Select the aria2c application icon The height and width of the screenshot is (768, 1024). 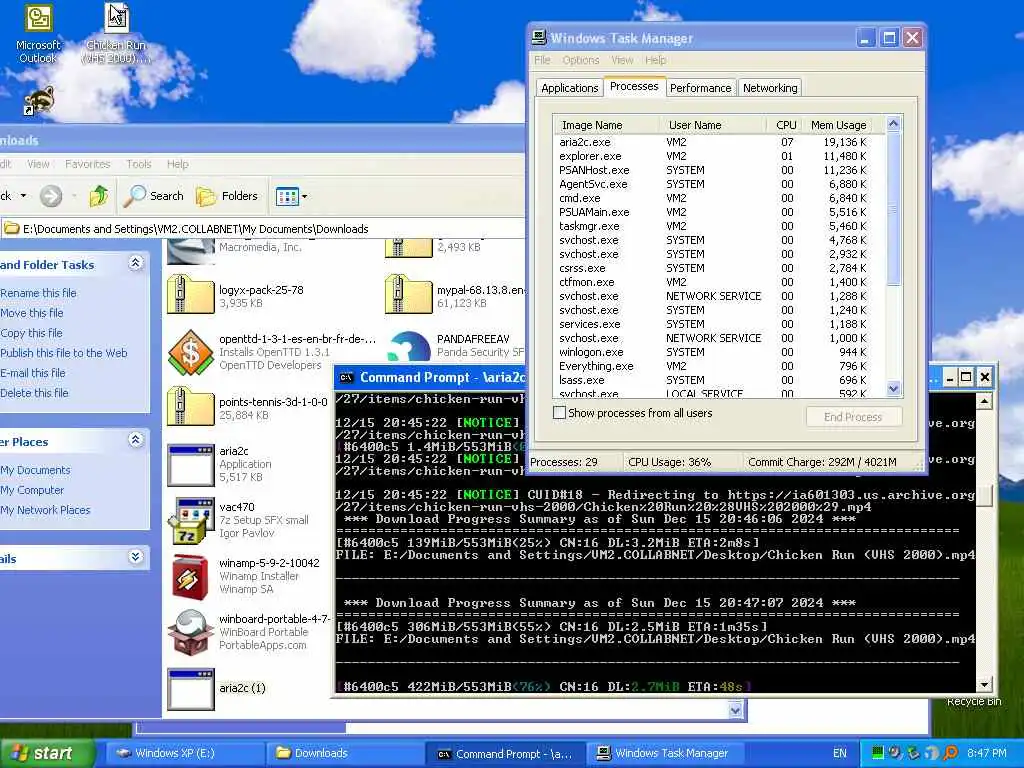(190, 466)
